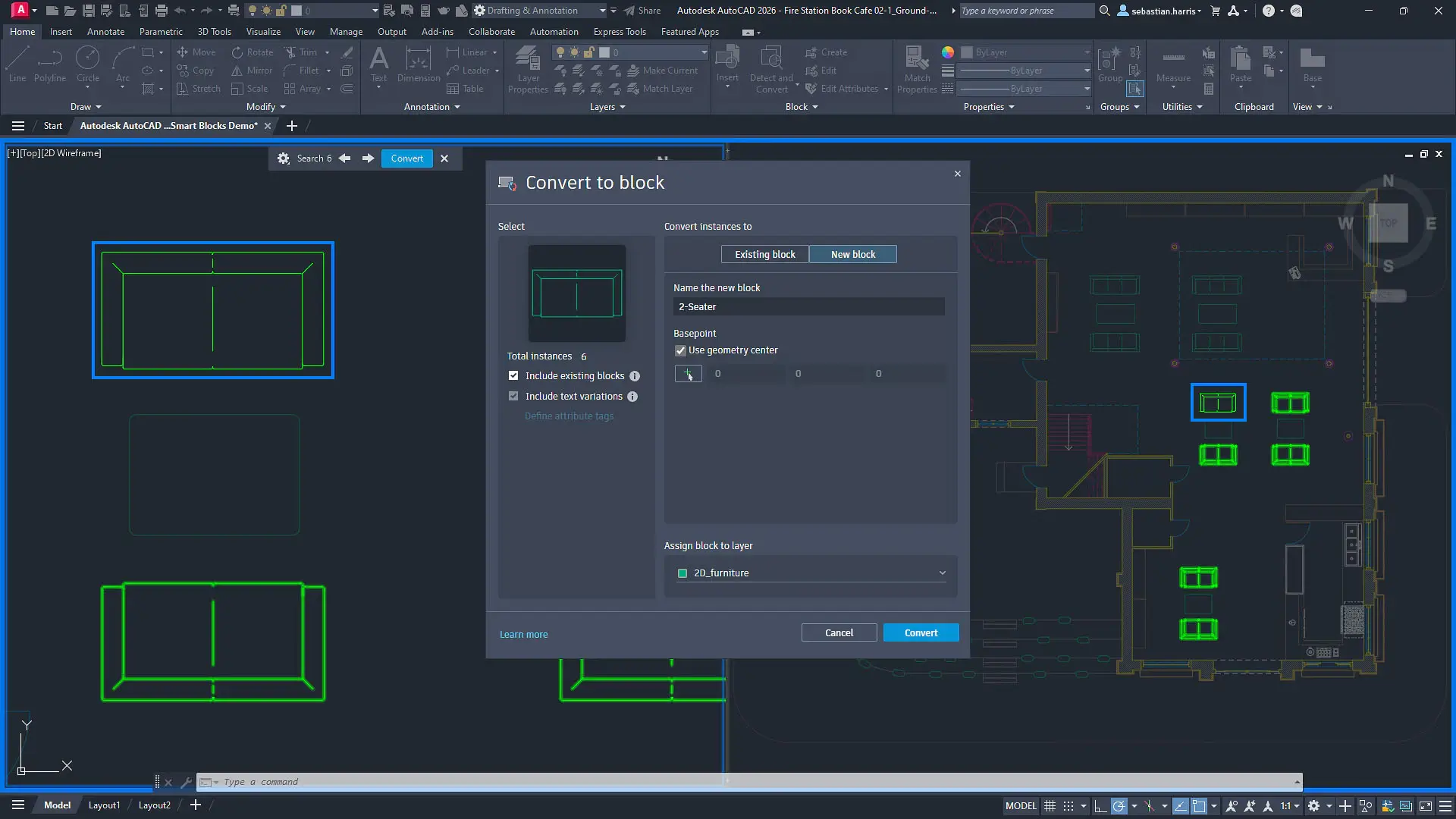Edit the new block name field
The height and width of the screenshot is (819, 1456).
pos(808,306)
